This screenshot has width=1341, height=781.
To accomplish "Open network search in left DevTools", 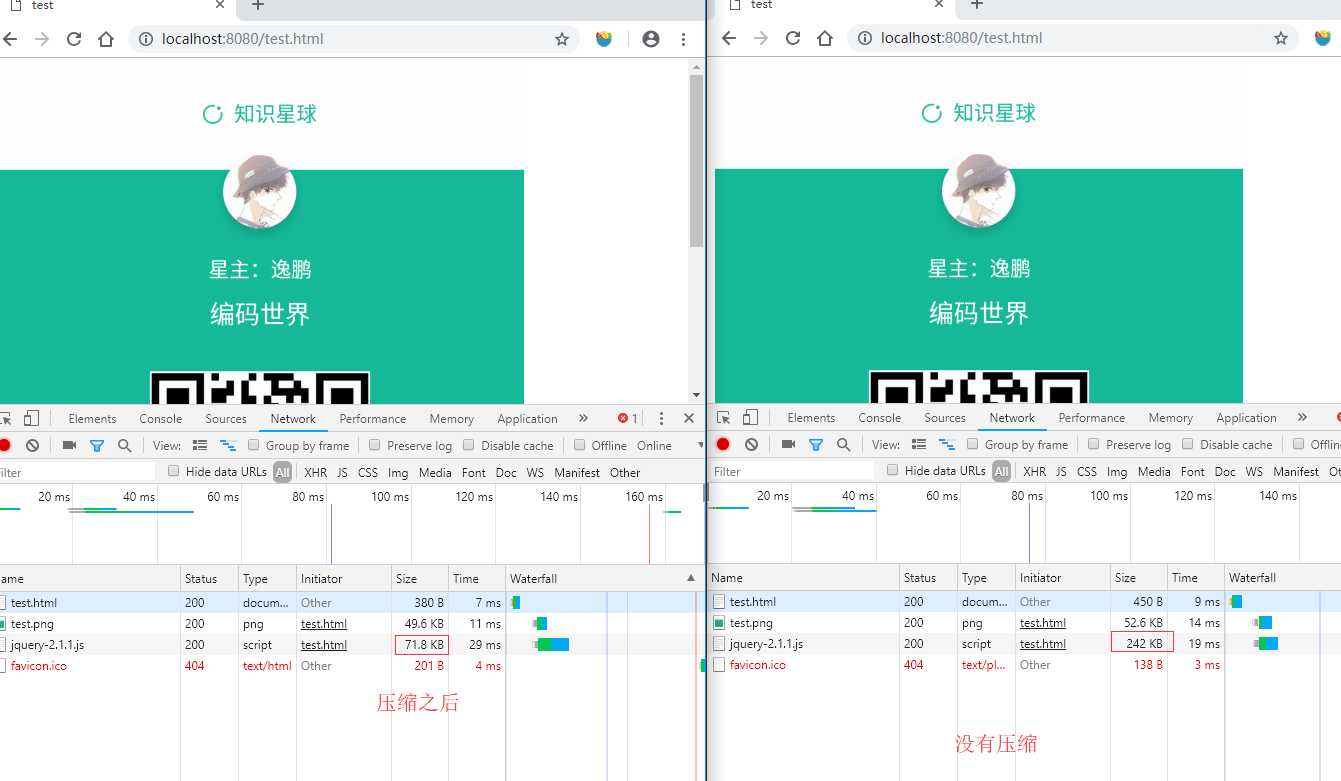I will [124, 445].
